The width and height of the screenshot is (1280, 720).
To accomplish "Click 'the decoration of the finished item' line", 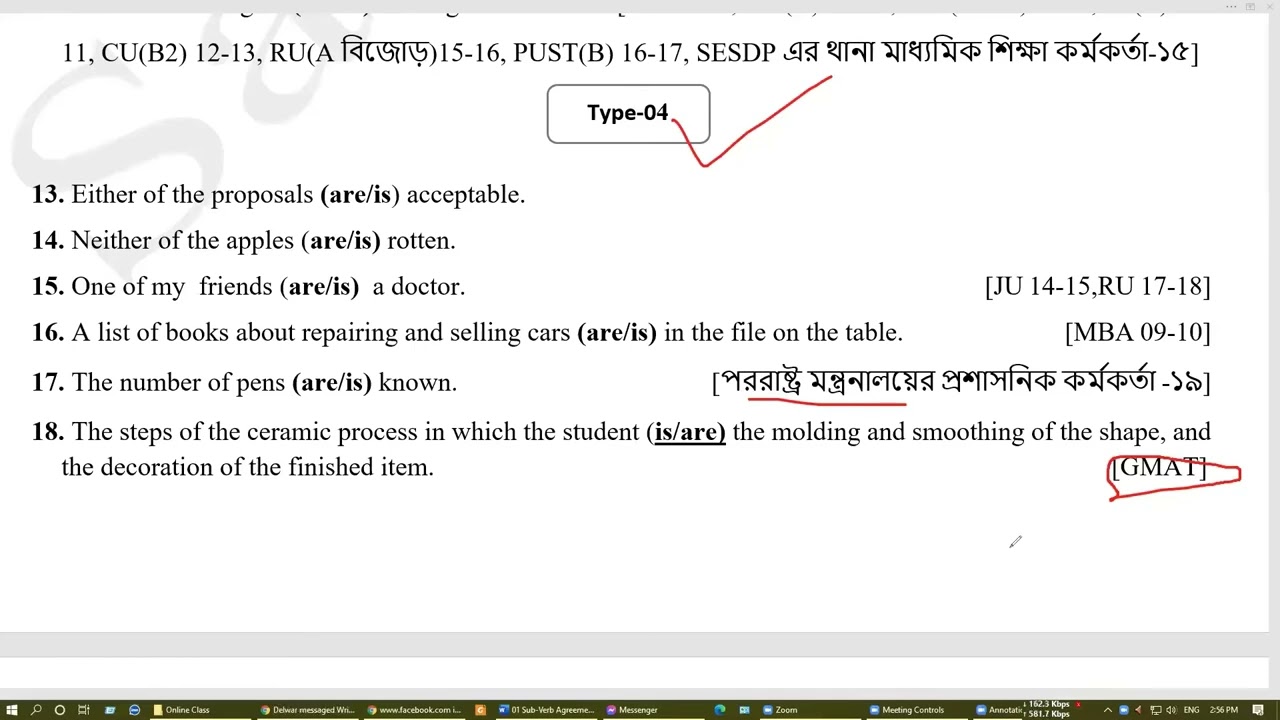I will click(248, 467).
